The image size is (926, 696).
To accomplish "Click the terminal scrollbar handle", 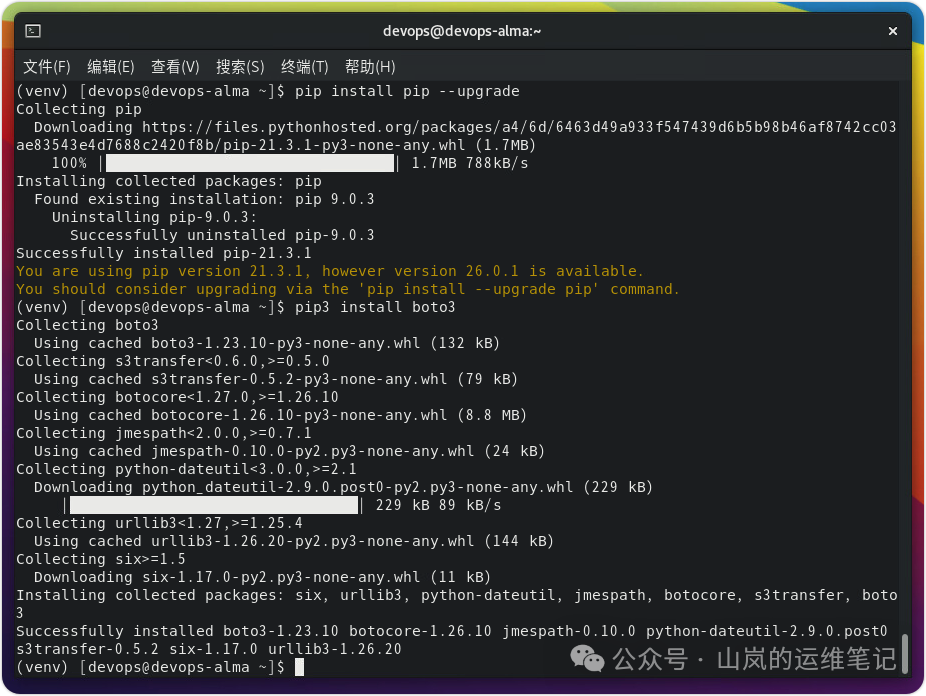I will click(x=905, y=653).
